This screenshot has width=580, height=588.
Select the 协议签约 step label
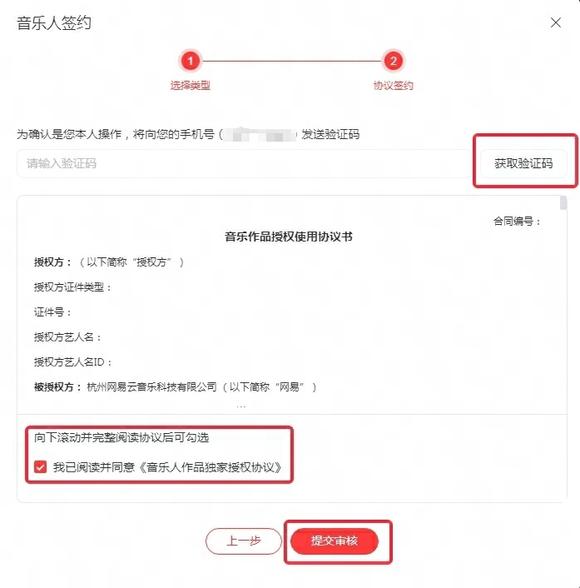point(393,86)
